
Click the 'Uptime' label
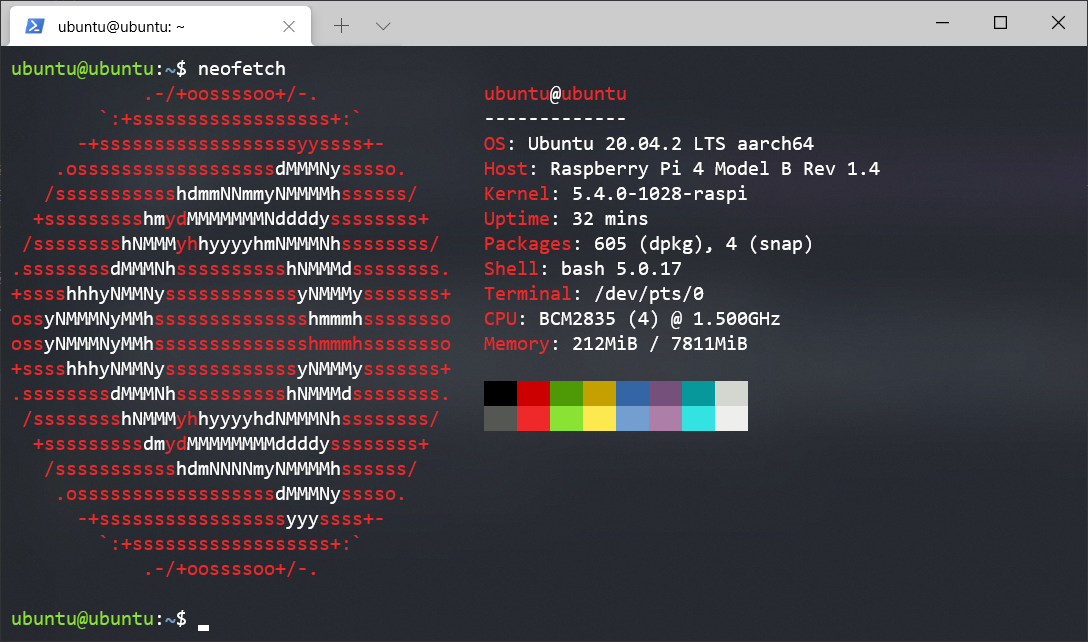click(517, 219)
